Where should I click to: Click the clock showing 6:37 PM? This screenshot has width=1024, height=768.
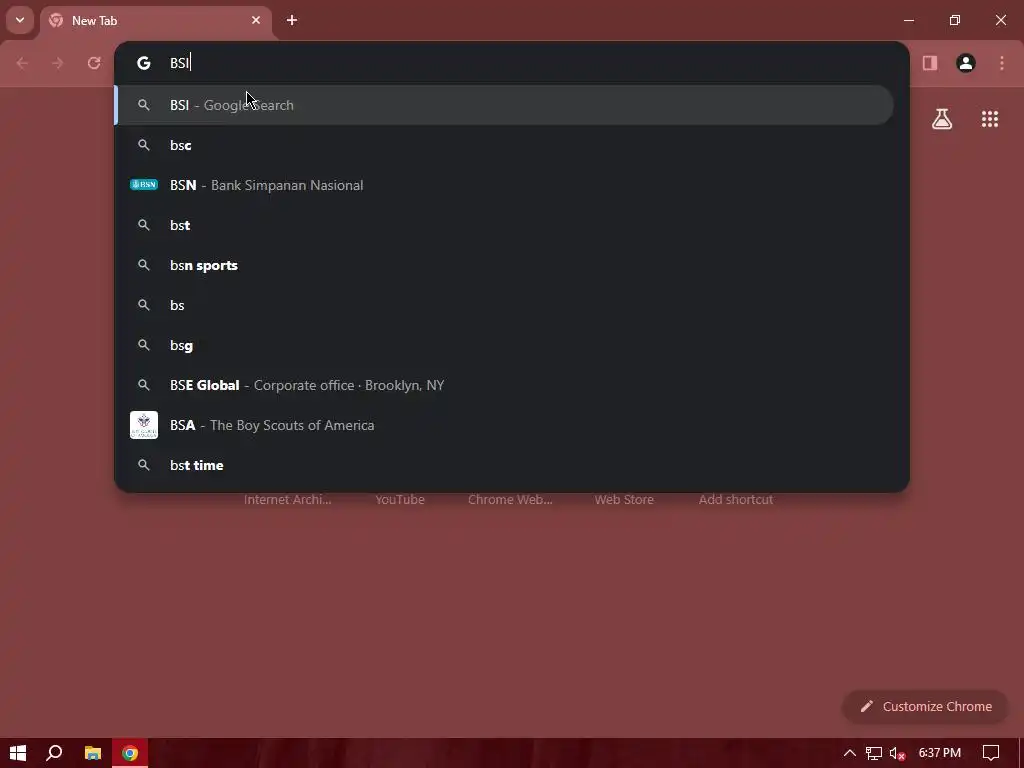click(940, 753)
